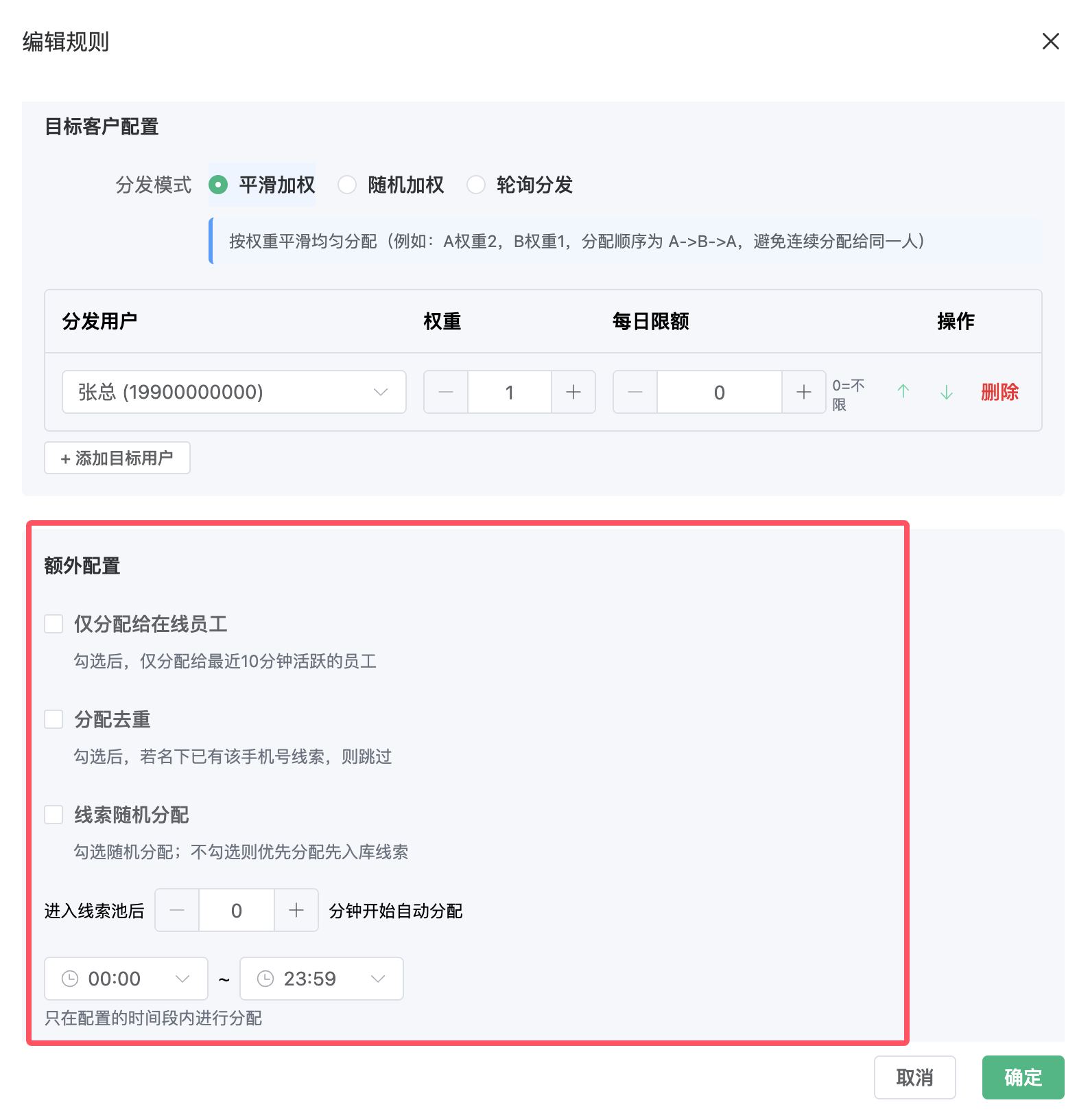Select 随机加权 distribution mode
1066x1120 pixels.
(x=347, y=185)
